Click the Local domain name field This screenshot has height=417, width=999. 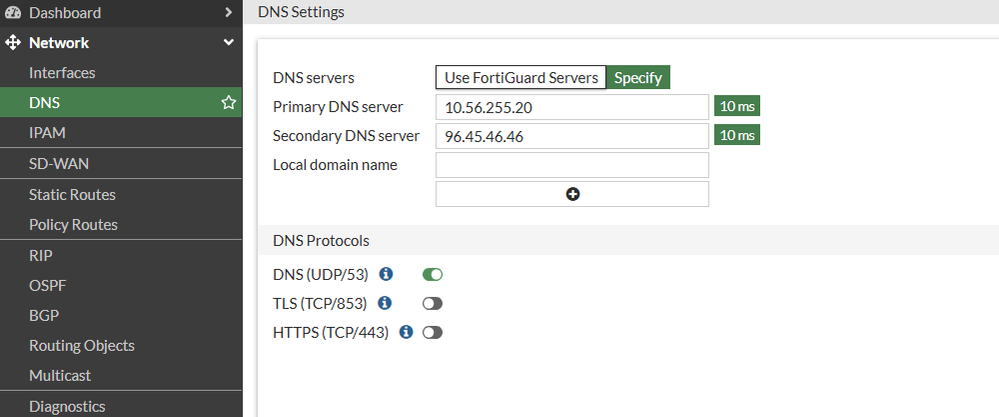click(x=571, y=165)
